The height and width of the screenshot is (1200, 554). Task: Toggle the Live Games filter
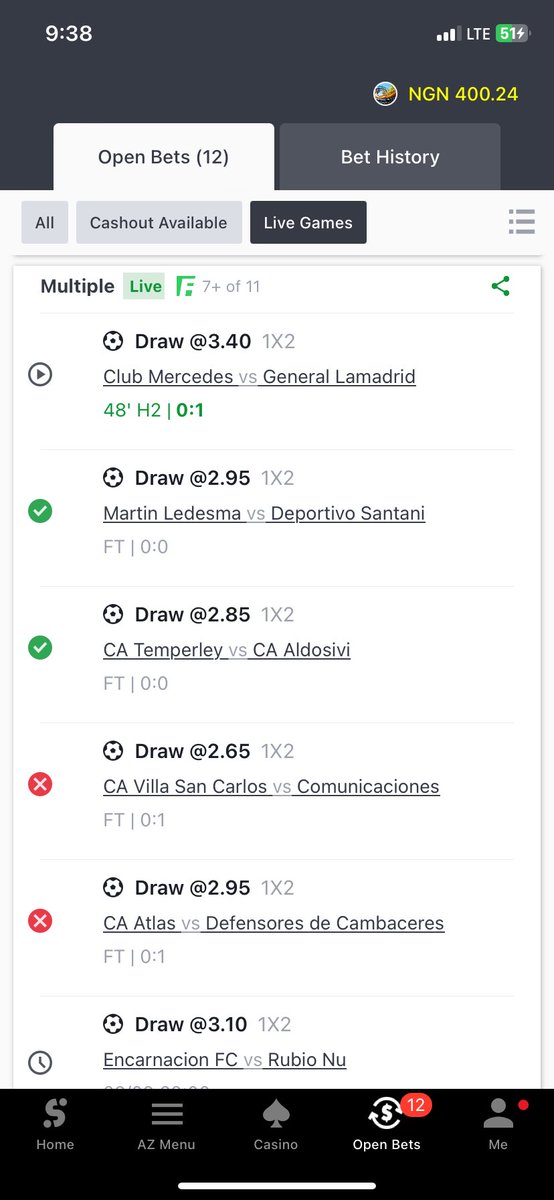[308, 223]
